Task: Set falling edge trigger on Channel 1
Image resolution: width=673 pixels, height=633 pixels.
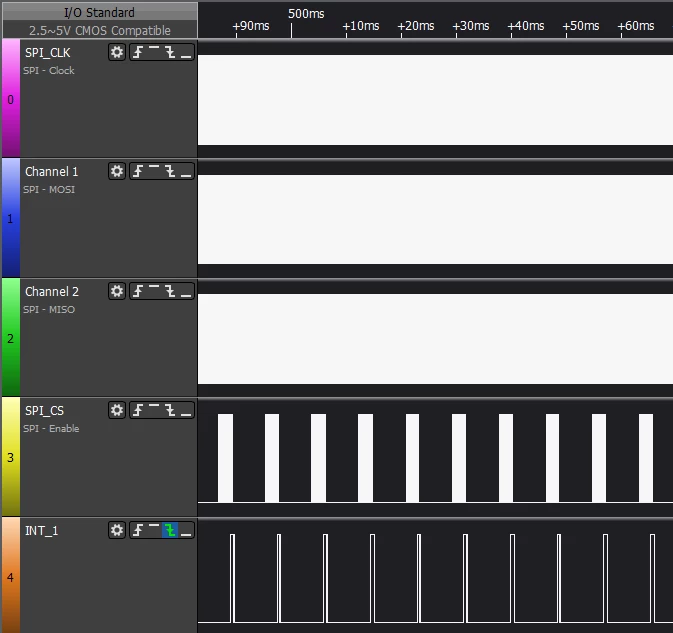Action: 170,171
